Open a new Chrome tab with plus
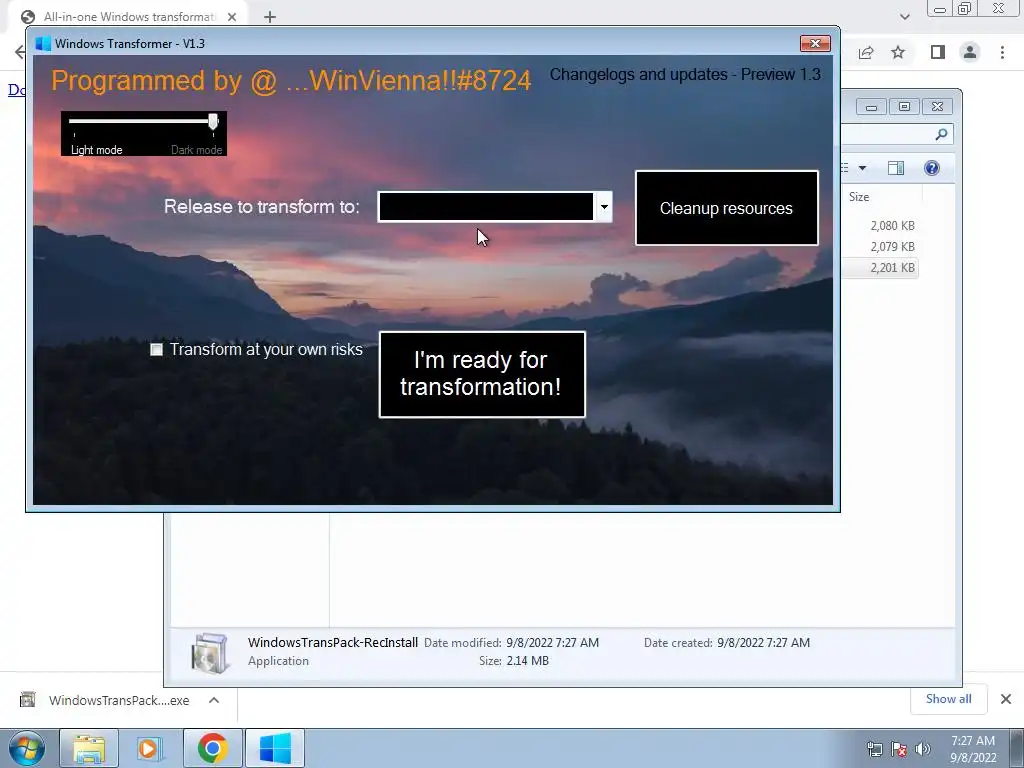The width and height of the screenshot is (1024, 768). (x=270, y=17)
